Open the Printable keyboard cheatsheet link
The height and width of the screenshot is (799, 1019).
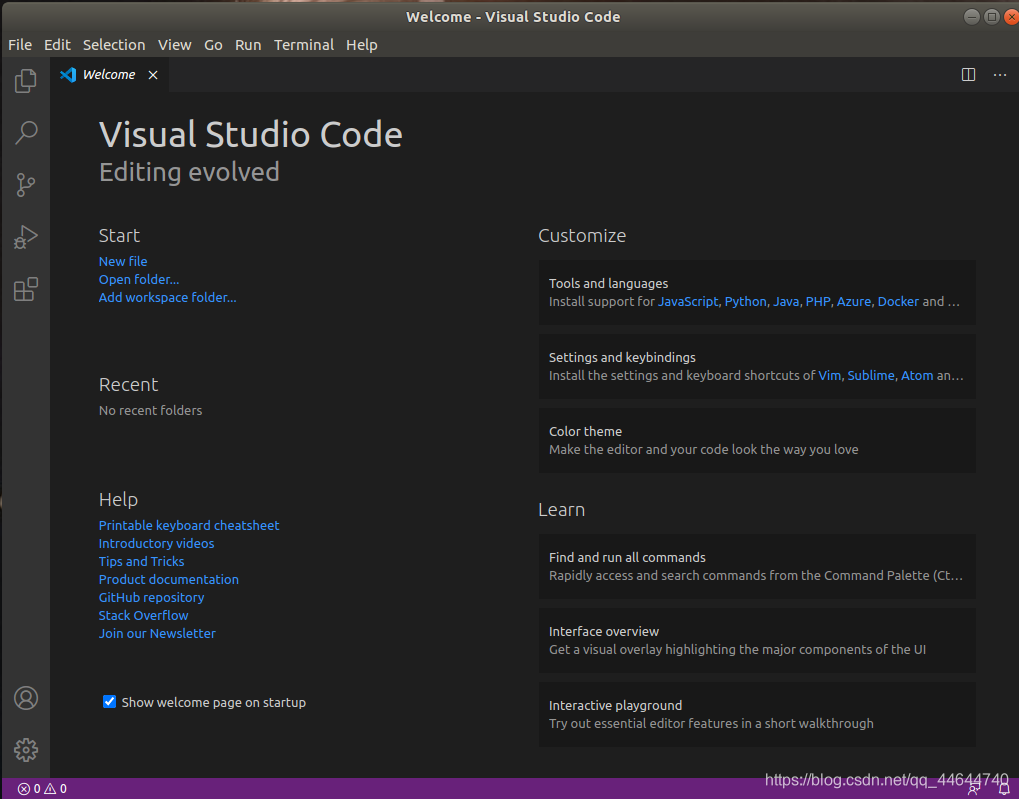[x=189, y=525]
